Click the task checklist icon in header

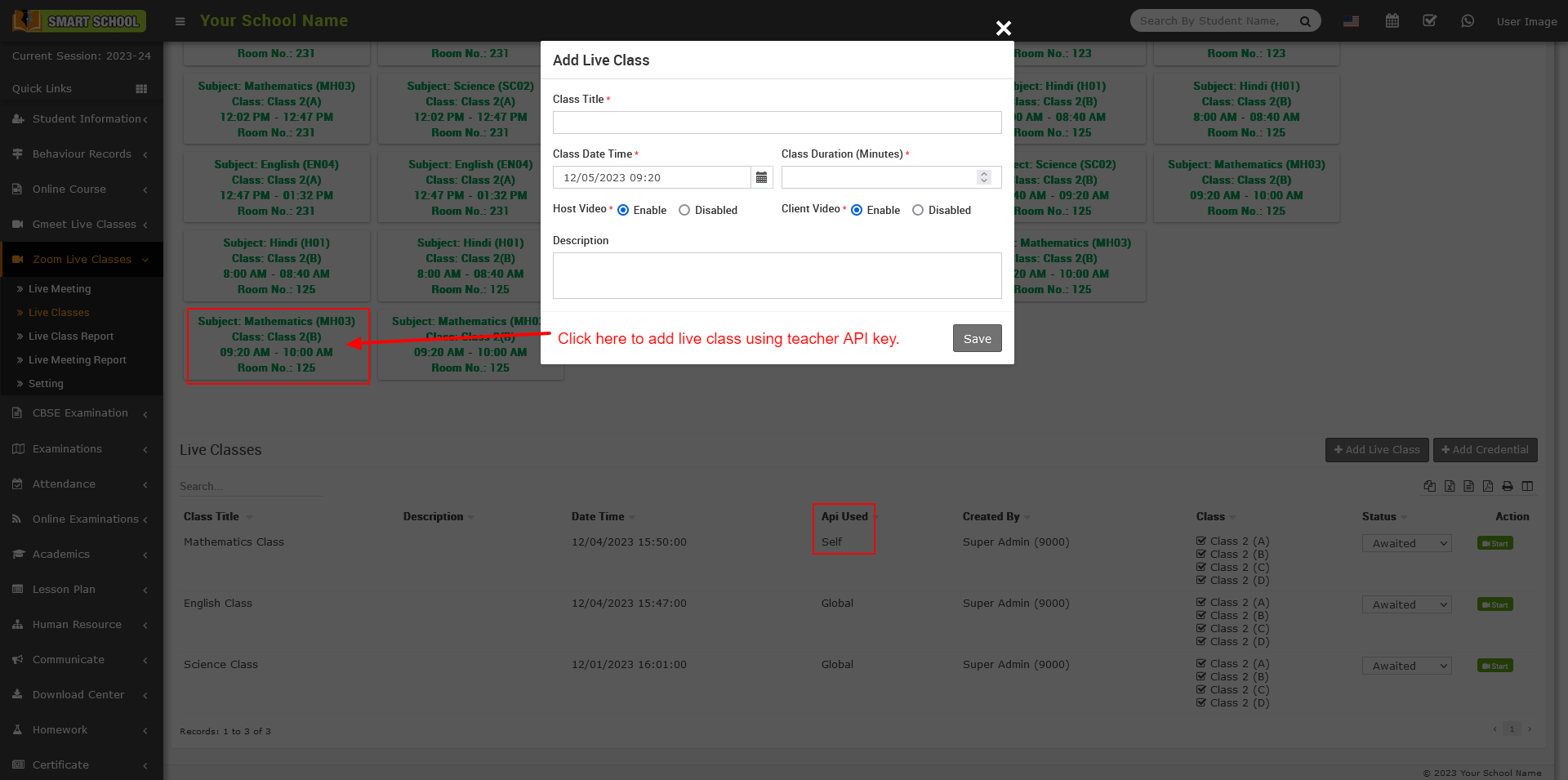[1430, 21]
